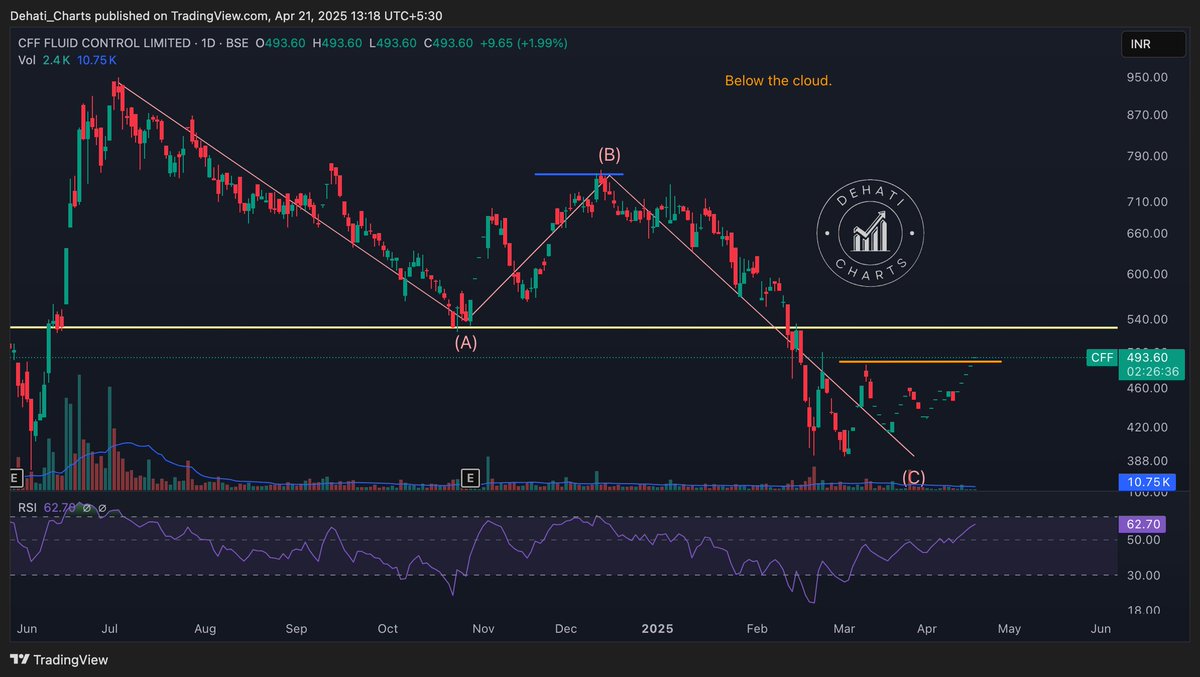Click the 'Below the cloud.' text annotation
The image size is (1200, 677).
(x=778, y=80)
